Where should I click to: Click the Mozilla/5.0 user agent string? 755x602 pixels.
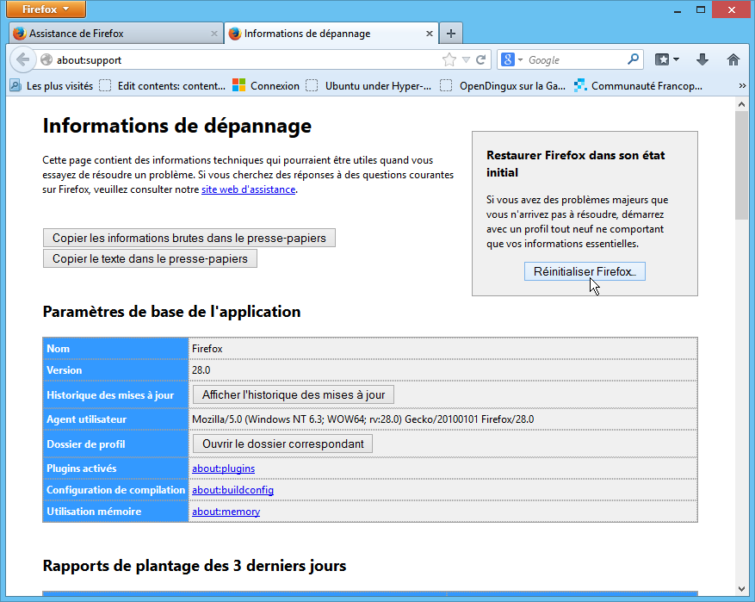363,419
